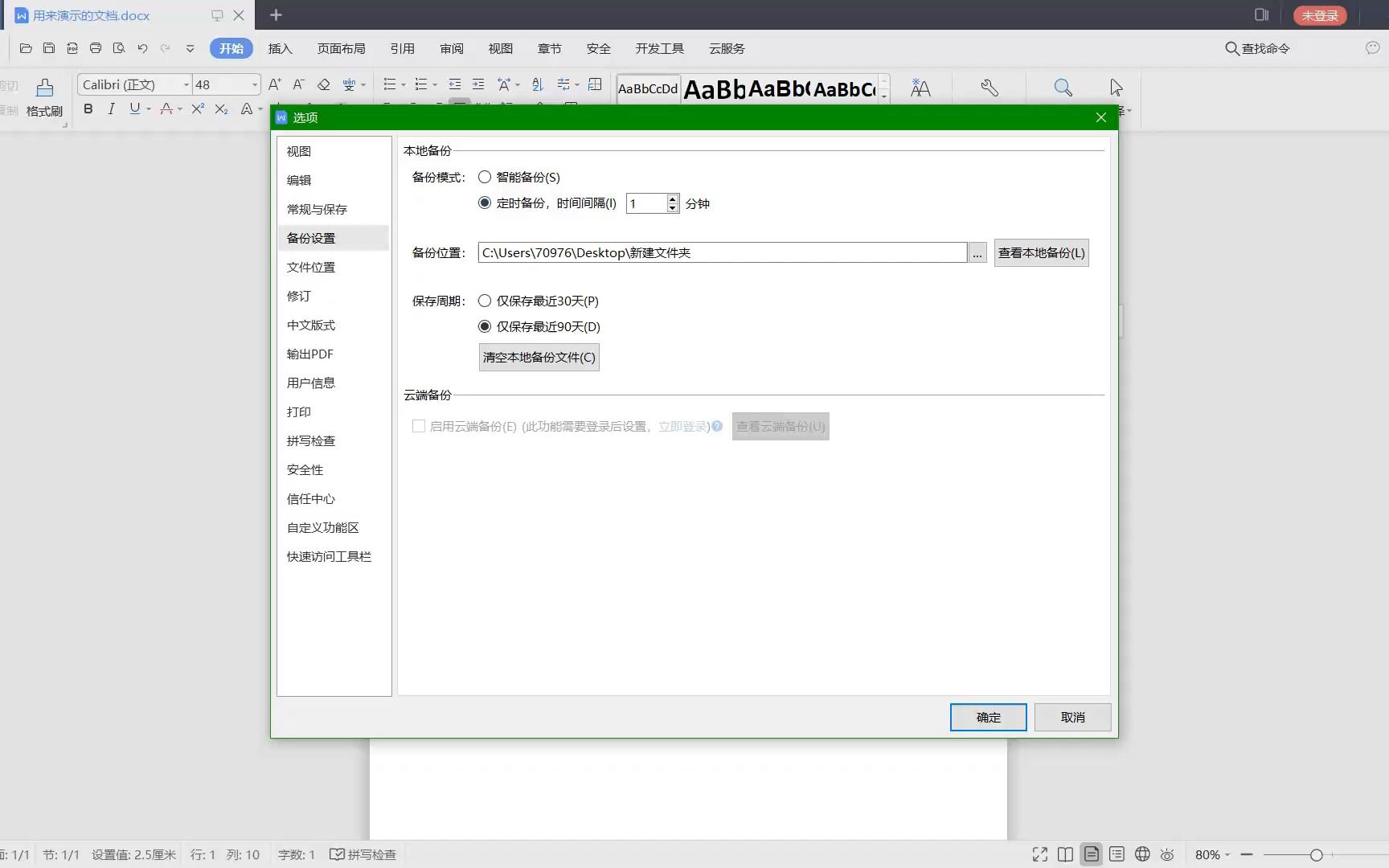Browse backup location with ... button
This screenshot has width=1389, height=868.
point(977,252)
